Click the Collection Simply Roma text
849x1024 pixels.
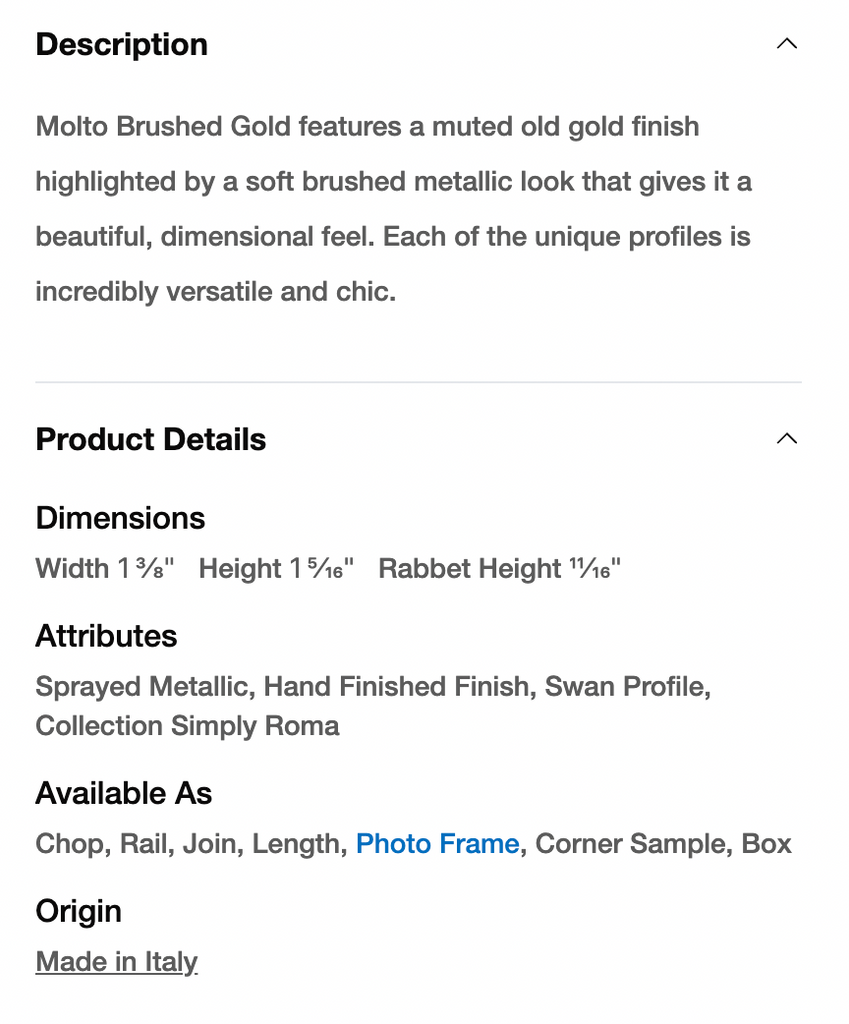pos(187,726)
